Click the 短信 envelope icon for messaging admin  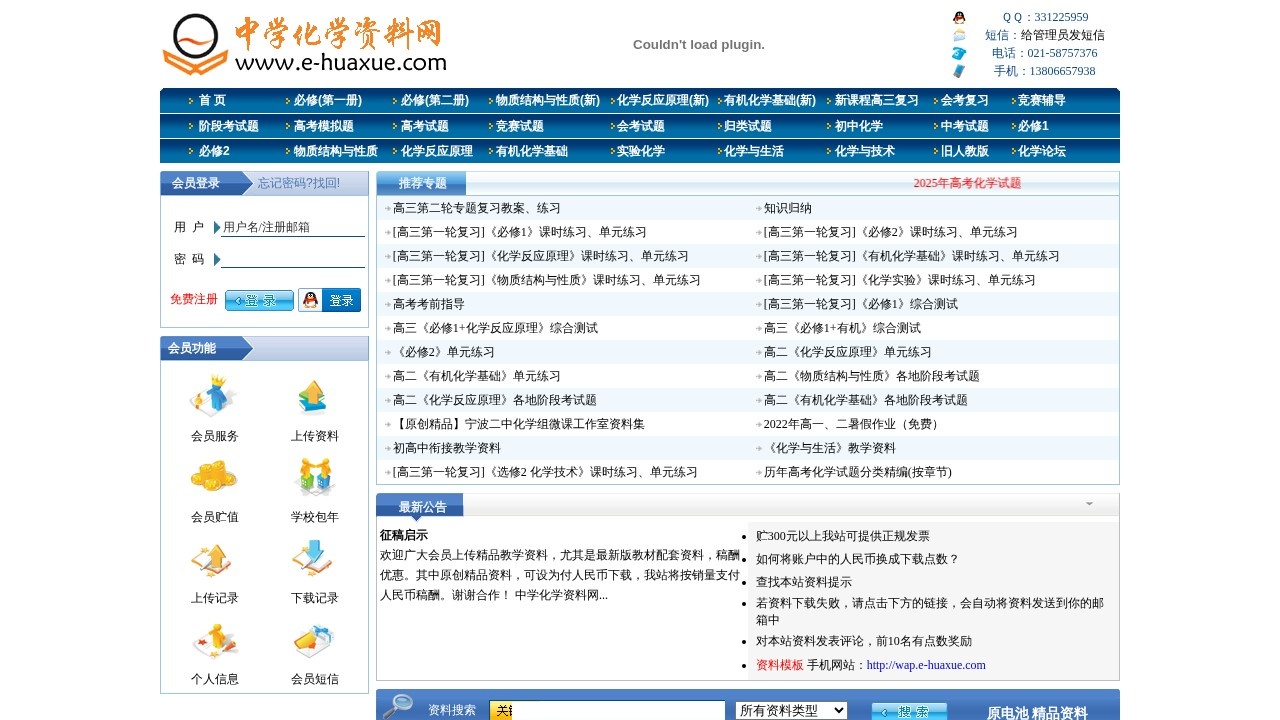(957, 34)
